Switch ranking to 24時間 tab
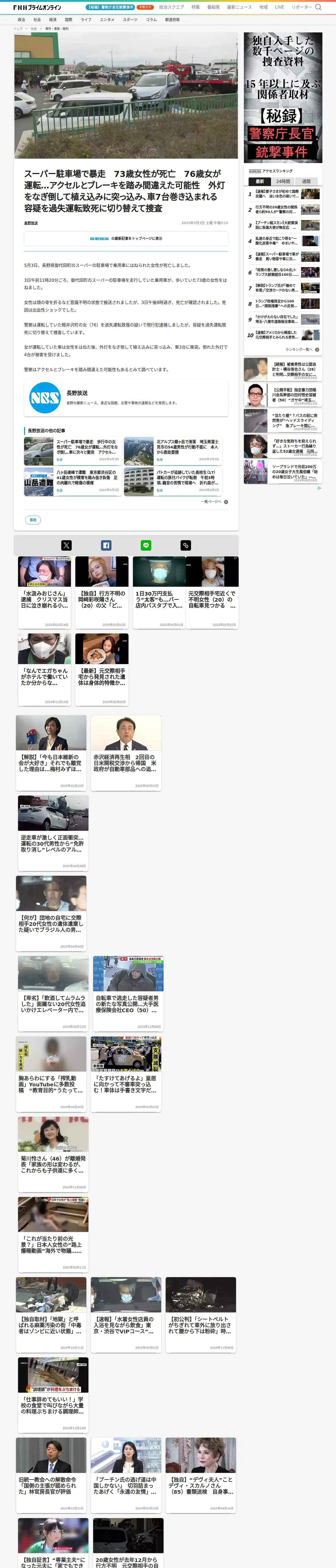Viewport: 336px width, 1568px height. click(x=283, y=181)
